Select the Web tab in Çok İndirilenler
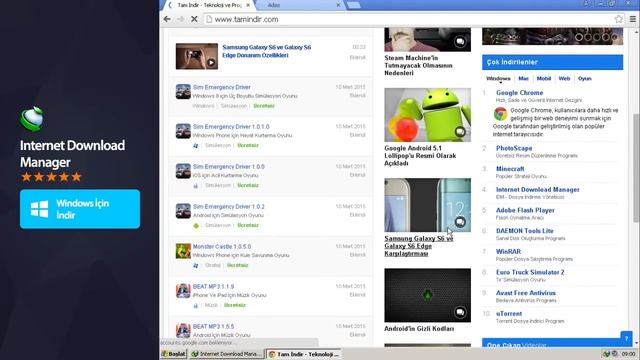 click(564, 78)
